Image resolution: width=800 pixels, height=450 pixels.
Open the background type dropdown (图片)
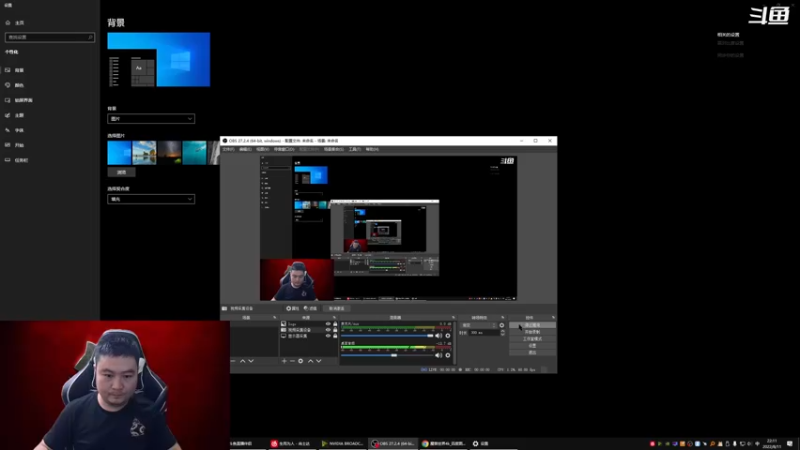(151, 119)
